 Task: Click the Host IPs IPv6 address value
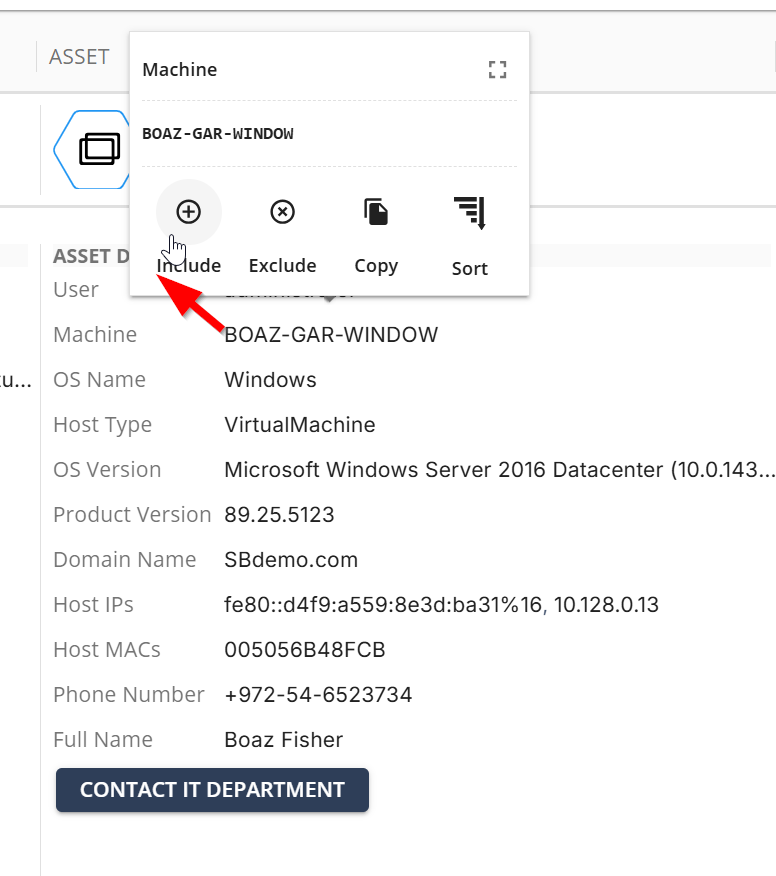click(x=383, y=604)
